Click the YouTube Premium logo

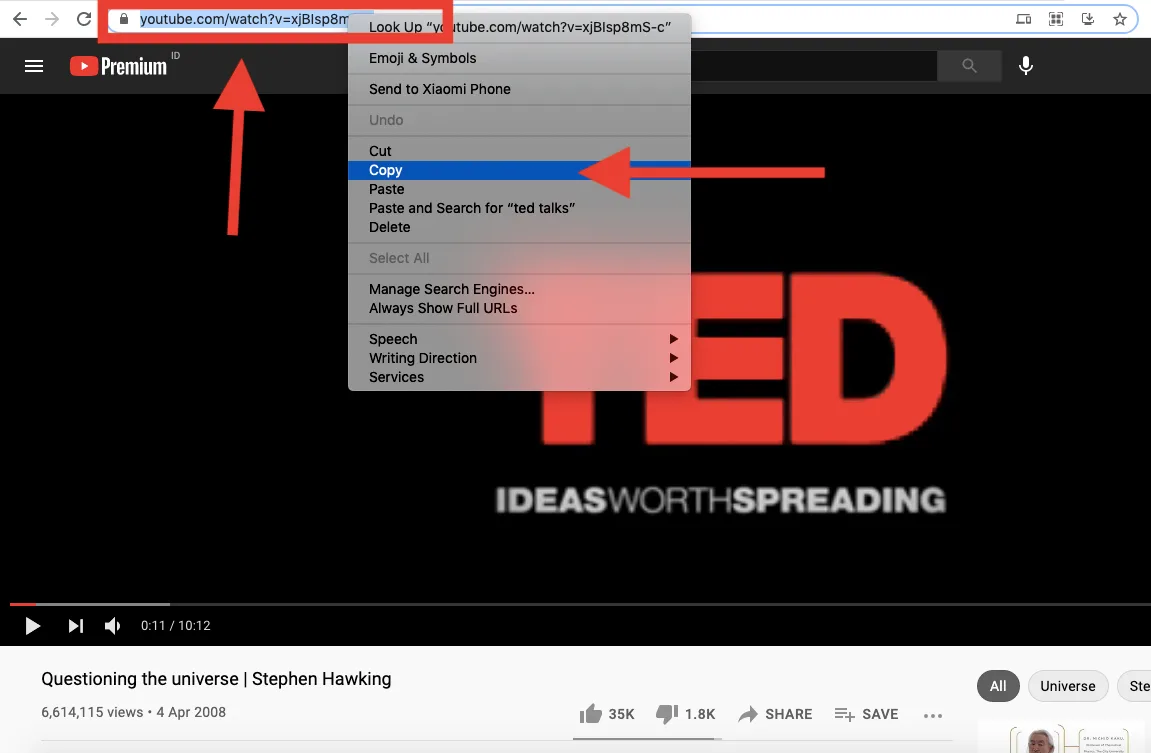click(119, 66)
